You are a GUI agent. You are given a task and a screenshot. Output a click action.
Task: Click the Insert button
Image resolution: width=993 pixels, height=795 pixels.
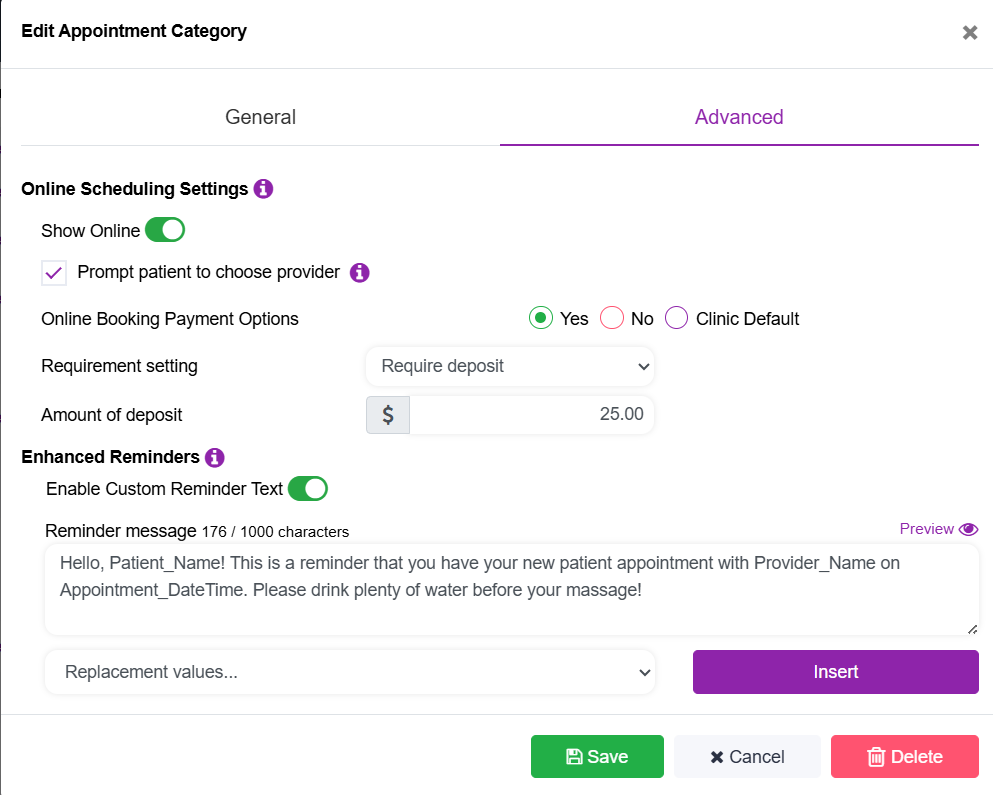coord(835,672)
